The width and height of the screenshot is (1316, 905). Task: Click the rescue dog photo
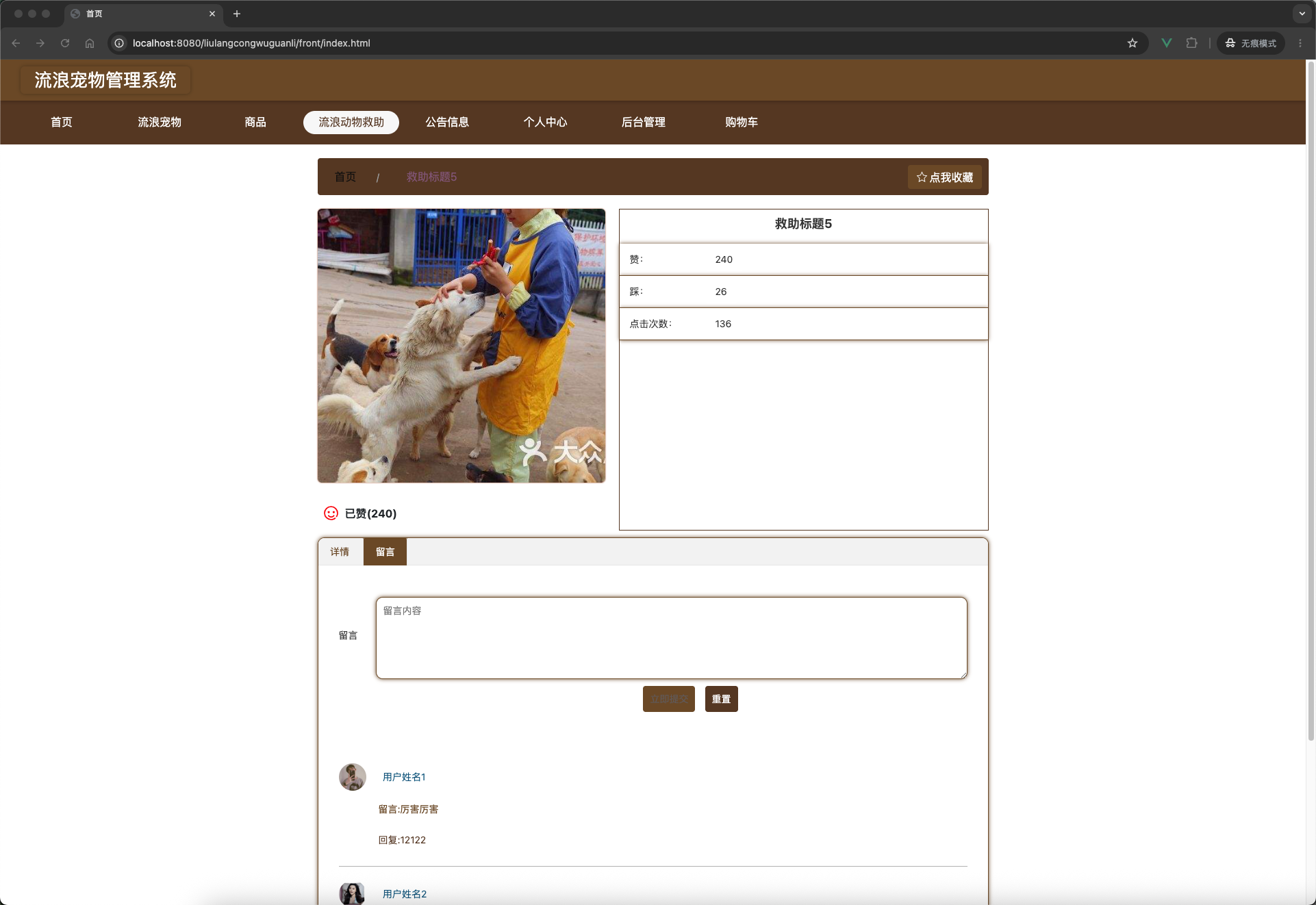point(461,346)
